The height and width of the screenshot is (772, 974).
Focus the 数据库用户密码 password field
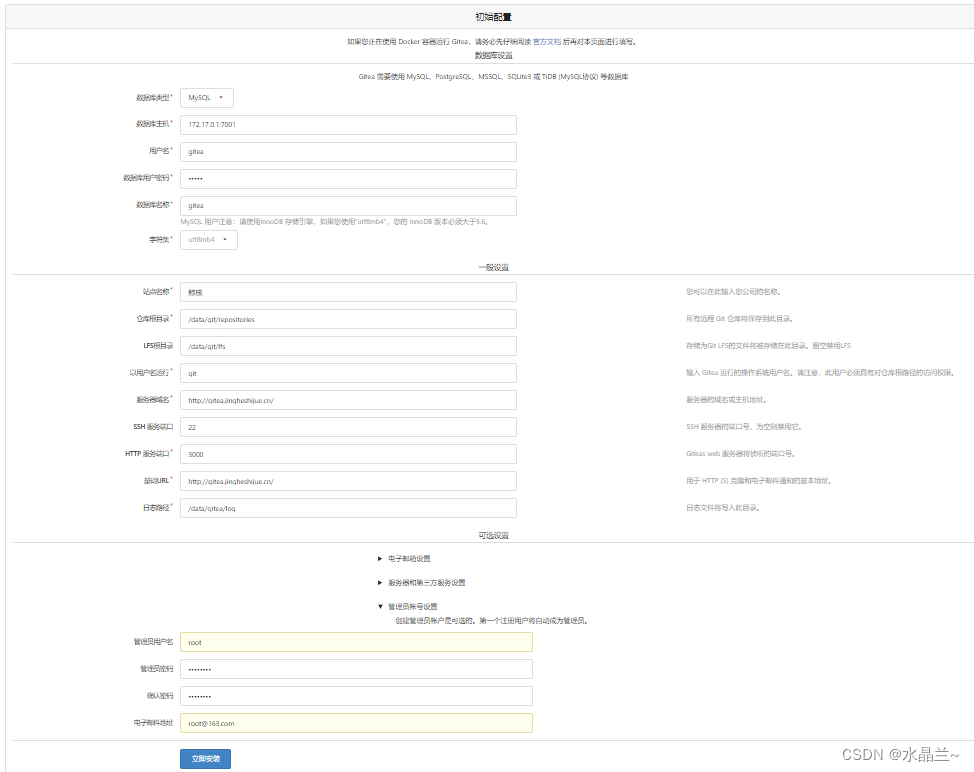[x=348, y=178]
